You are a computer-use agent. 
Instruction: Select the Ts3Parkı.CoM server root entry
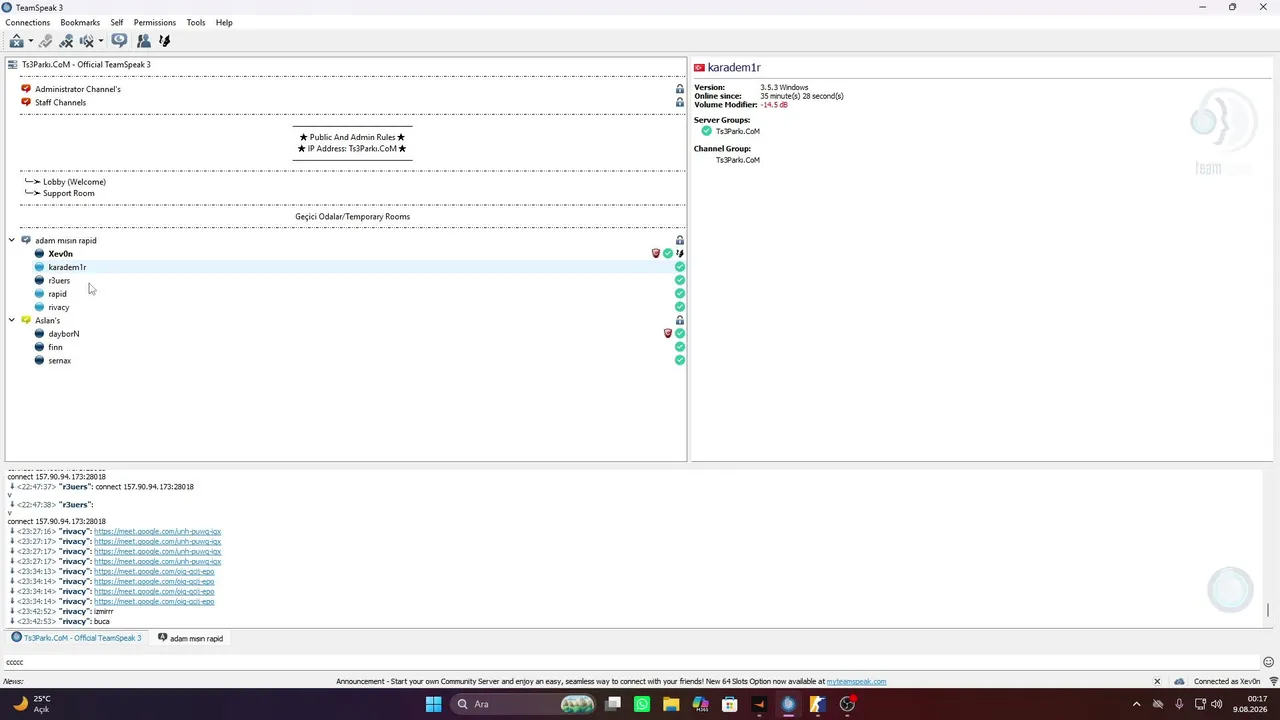[x=86, y=64]
